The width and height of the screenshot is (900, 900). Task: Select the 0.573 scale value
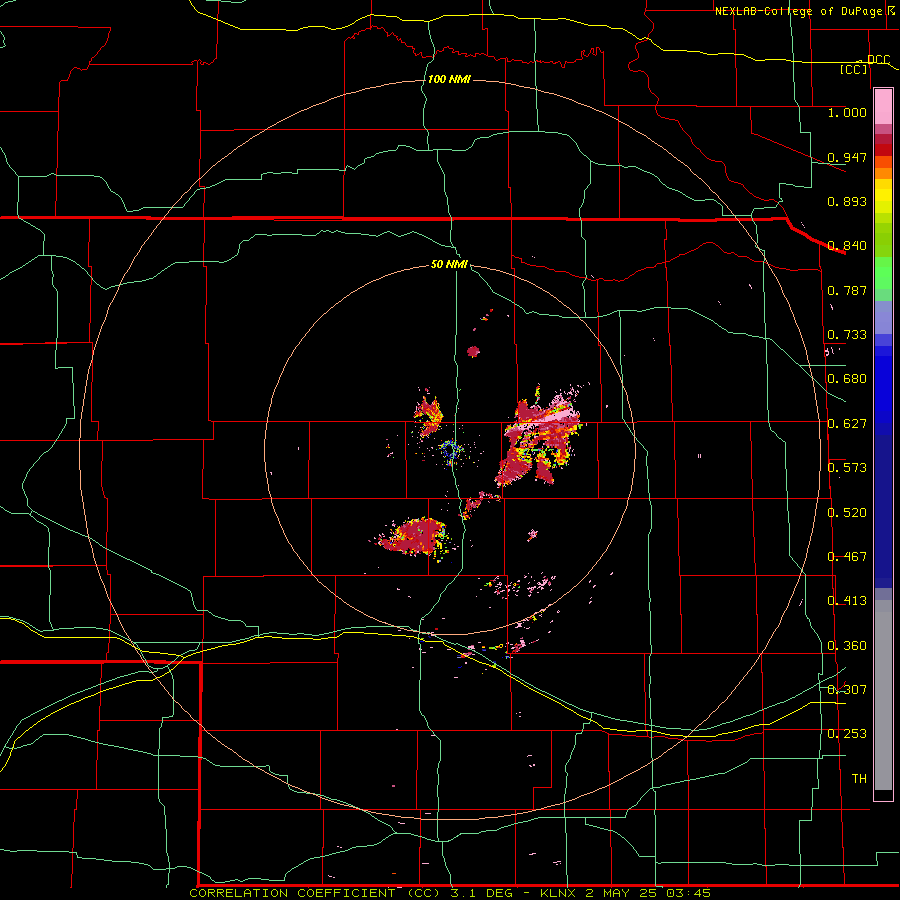(x=847, y=468)
